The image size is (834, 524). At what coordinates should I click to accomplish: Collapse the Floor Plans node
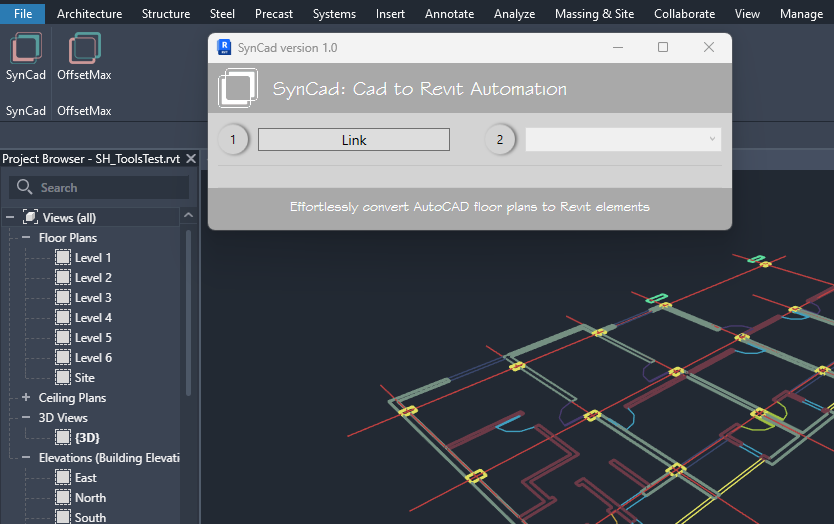(x=26, y=237)
